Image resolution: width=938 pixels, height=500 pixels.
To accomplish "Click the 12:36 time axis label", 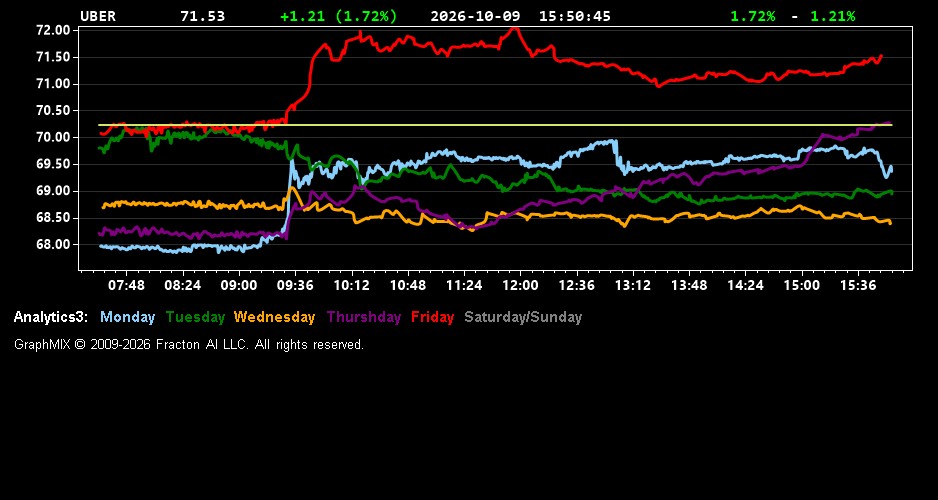I will 577,286.
